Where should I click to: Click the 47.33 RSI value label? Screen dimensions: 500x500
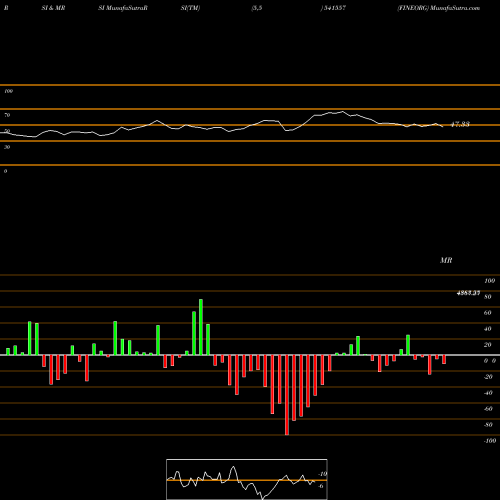pyautogui.click(x=460, y=124)
